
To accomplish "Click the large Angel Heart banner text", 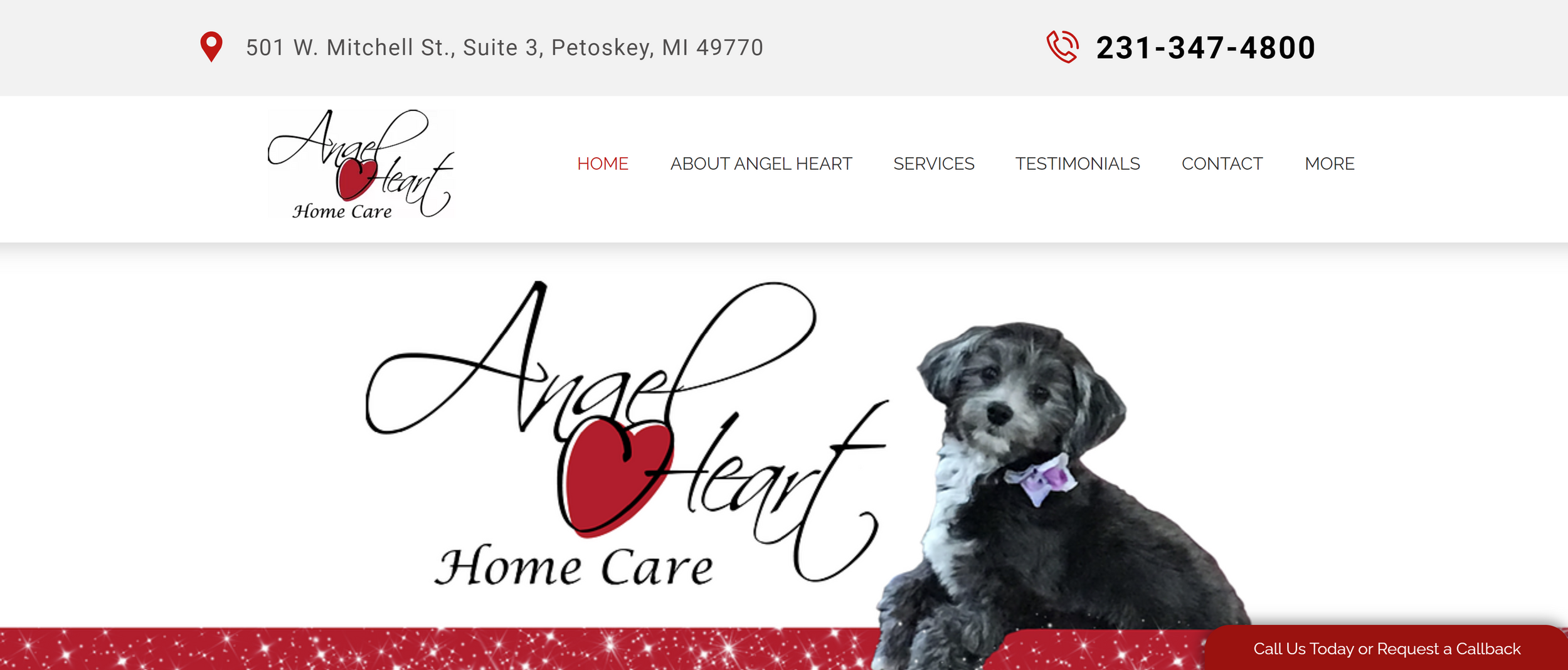I will (627, 432).
